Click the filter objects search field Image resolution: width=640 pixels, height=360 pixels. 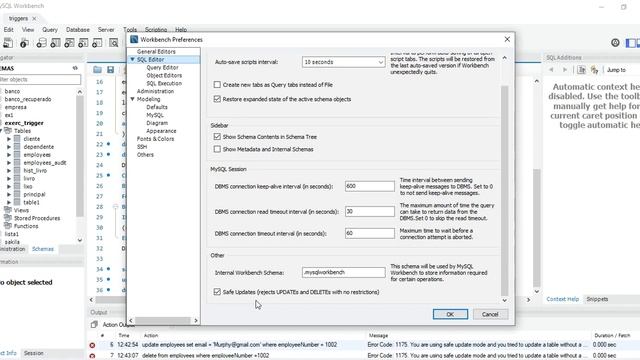click(40, 80)
